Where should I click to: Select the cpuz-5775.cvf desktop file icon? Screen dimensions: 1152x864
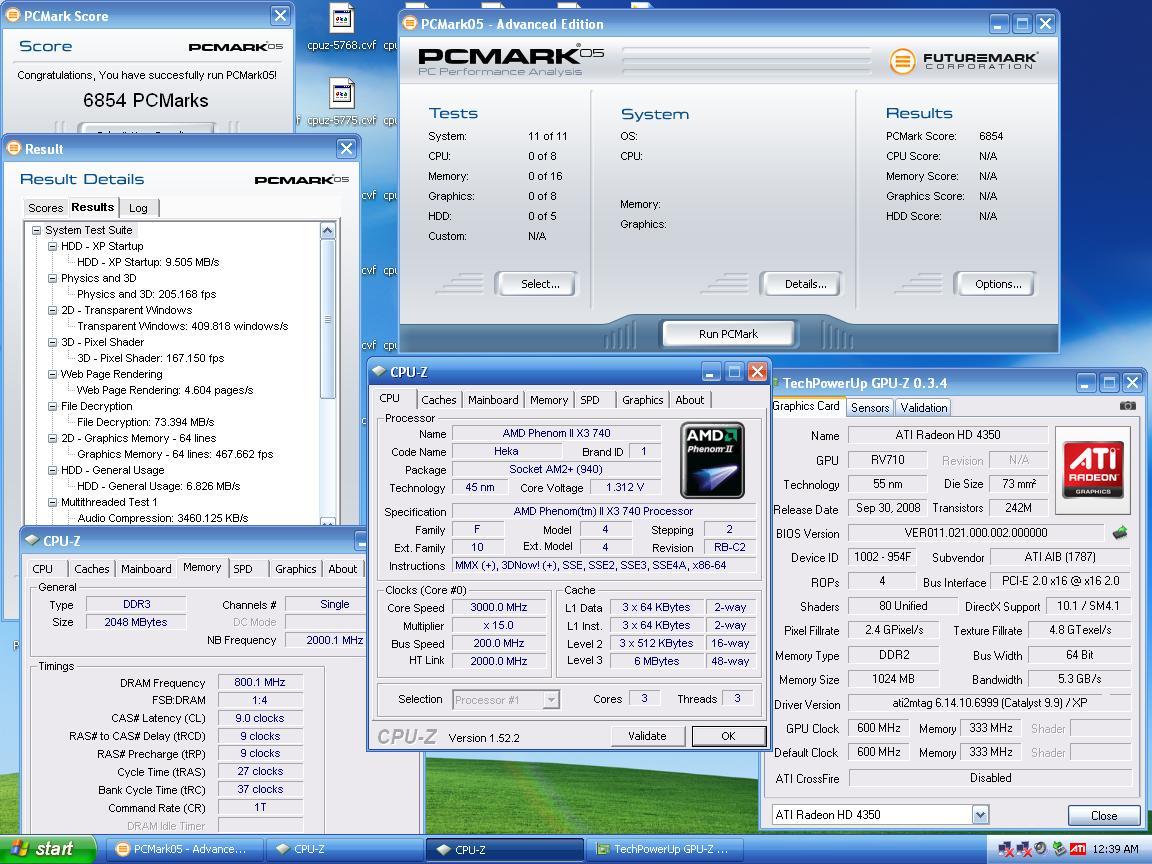point(342,101)
